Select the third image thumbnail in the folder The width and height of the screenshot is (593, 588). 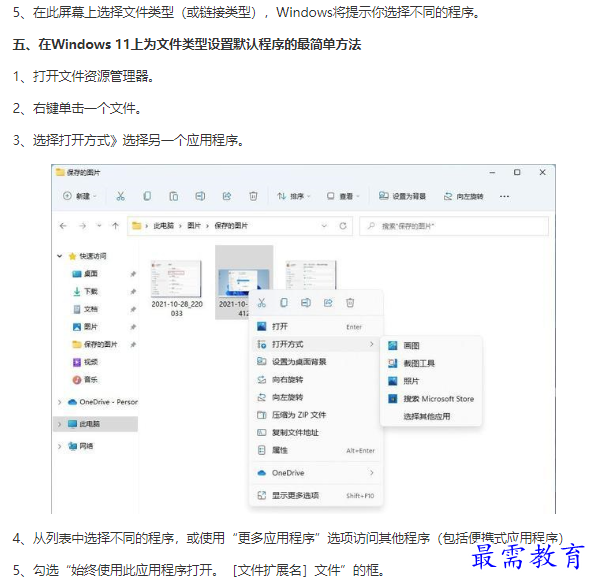tap(310, 276)
